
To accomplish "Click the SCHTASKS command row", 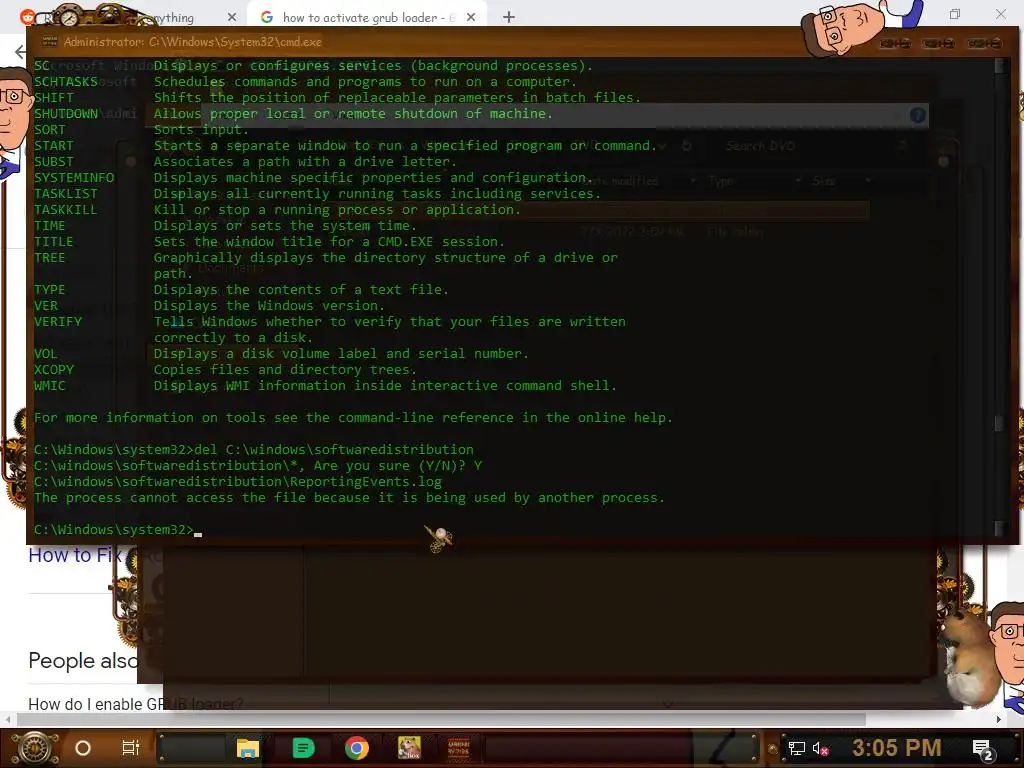I will [306, 82].
